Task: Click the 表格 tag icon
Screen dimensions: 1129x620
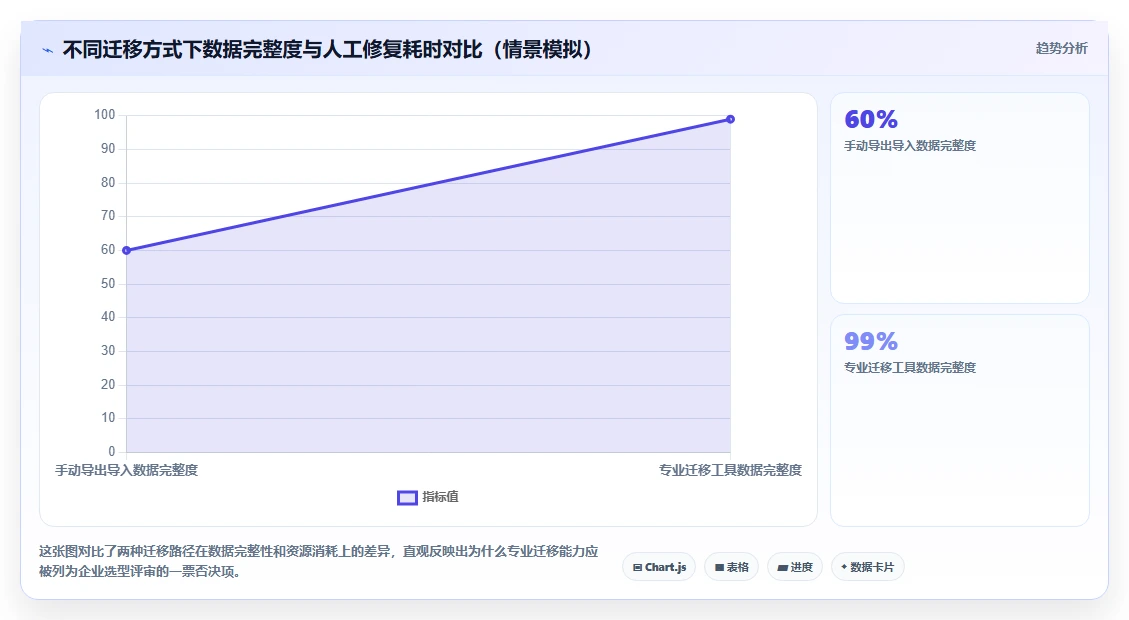Action: coord(719,567)
